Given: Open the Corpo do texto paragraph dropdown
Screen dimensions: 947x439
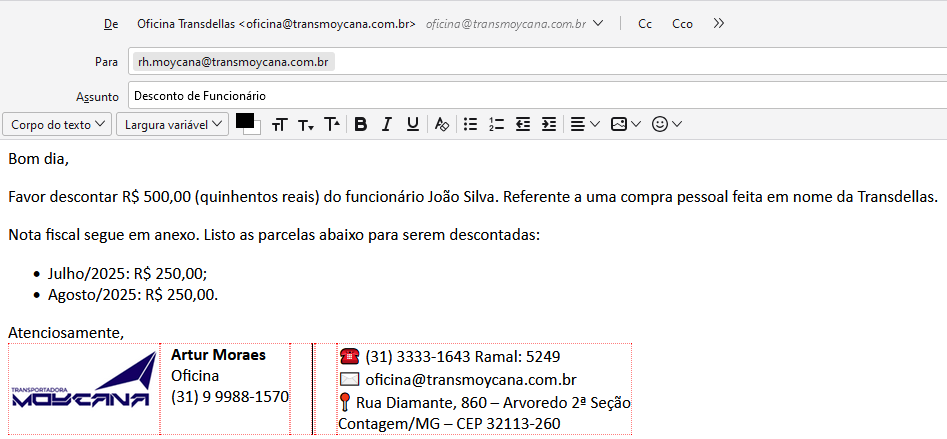Looking at the screenshot, I should click(58, 125).
